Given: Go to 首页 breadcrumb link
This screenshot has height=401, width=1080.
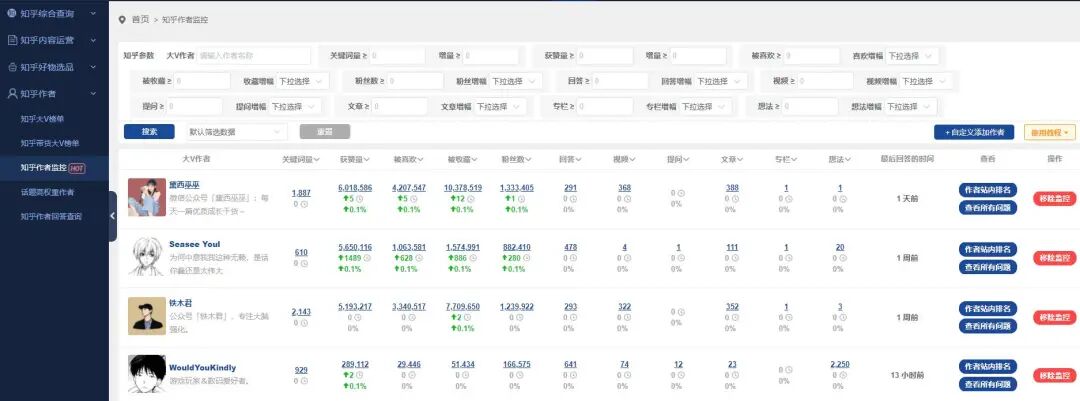Looking at the screenshot, I should pyautogui.click(x=140, y=19).
